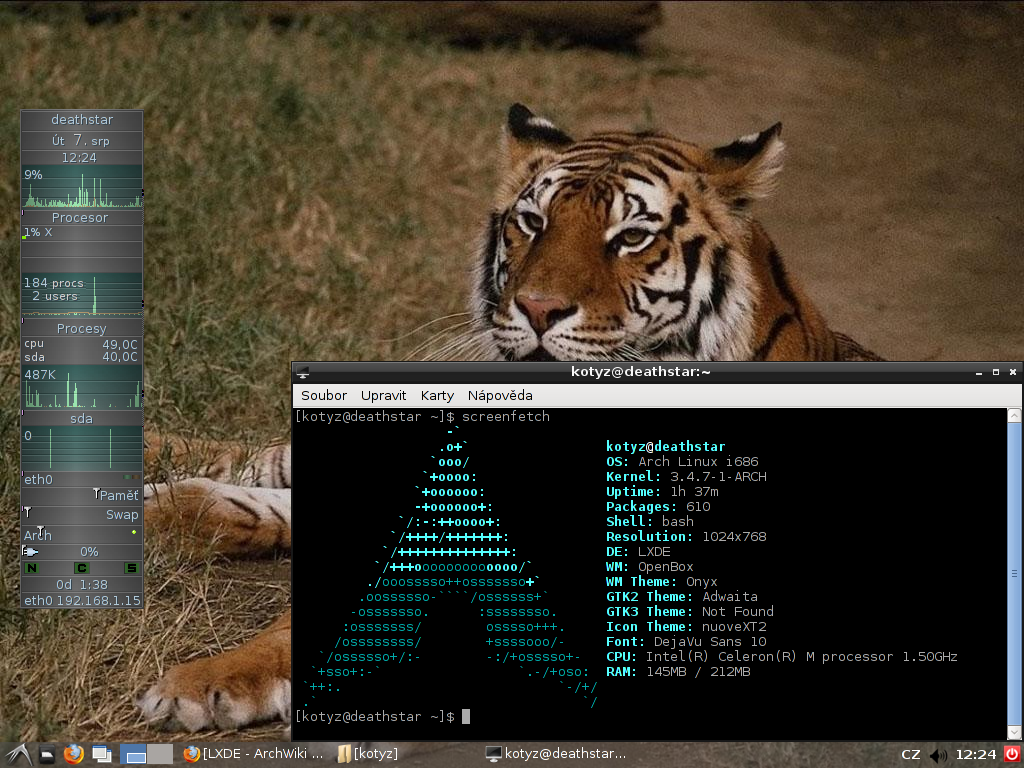
Task: Click the battery 0% reading in gkrellm
Action: tap(89, 552)
